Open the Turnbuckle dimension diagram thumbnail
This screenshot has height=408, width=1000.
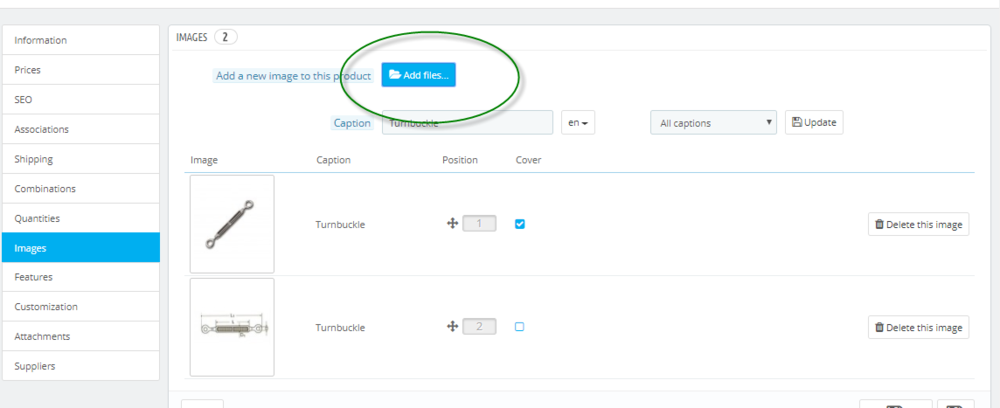pos(232,327)
